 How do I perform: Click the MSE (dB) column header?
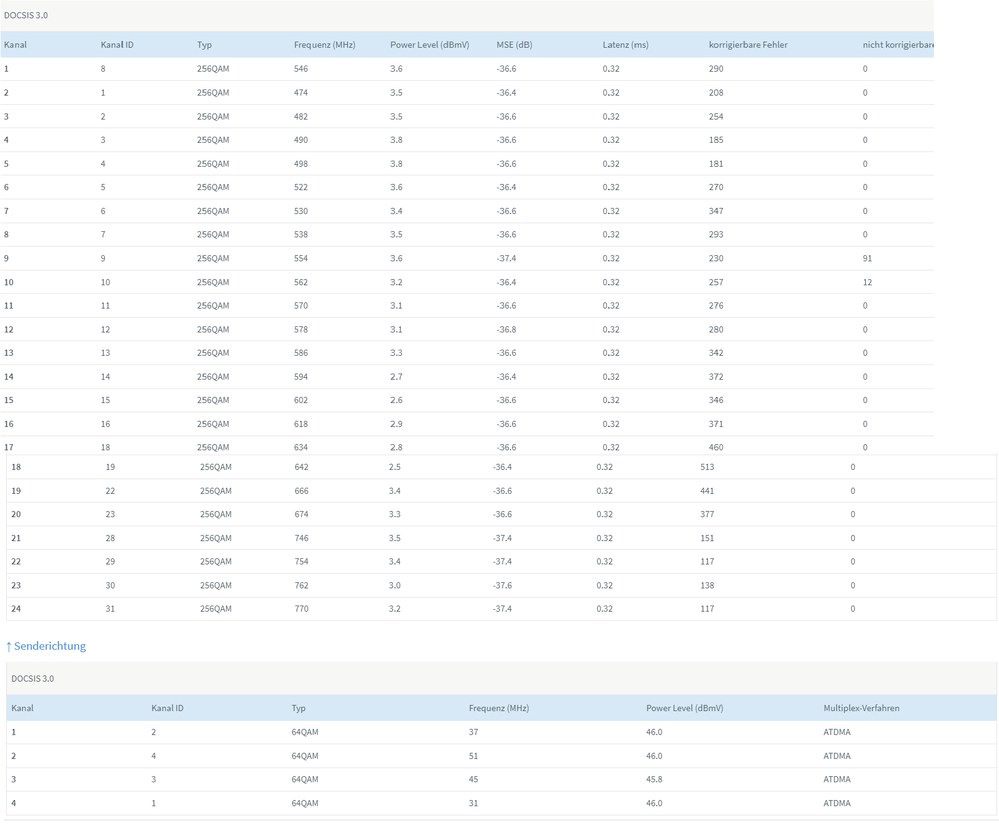(514, 45)
